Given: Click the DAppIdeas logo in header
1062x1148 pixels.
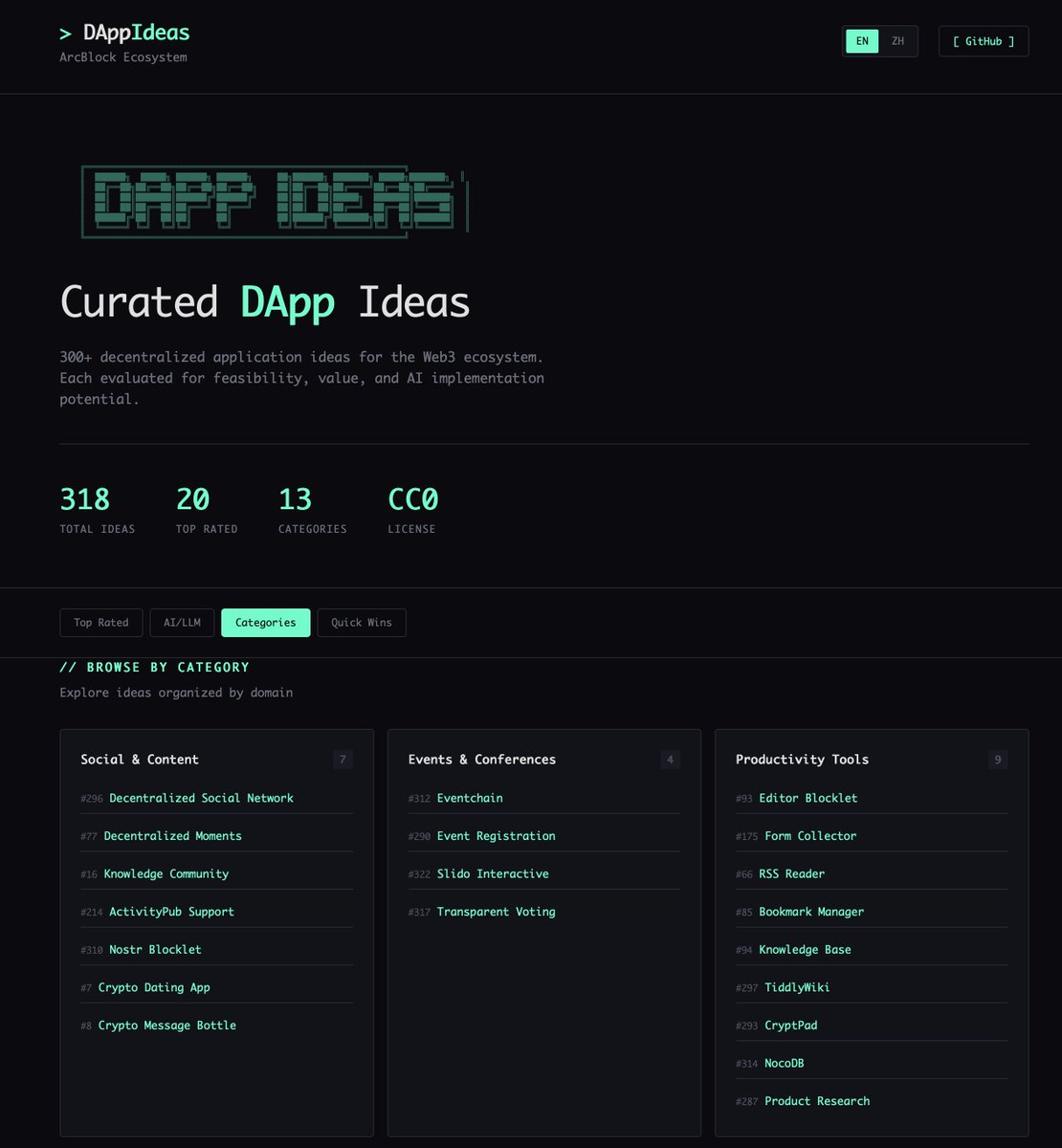Looking at the screenshot, I should 124,33.
